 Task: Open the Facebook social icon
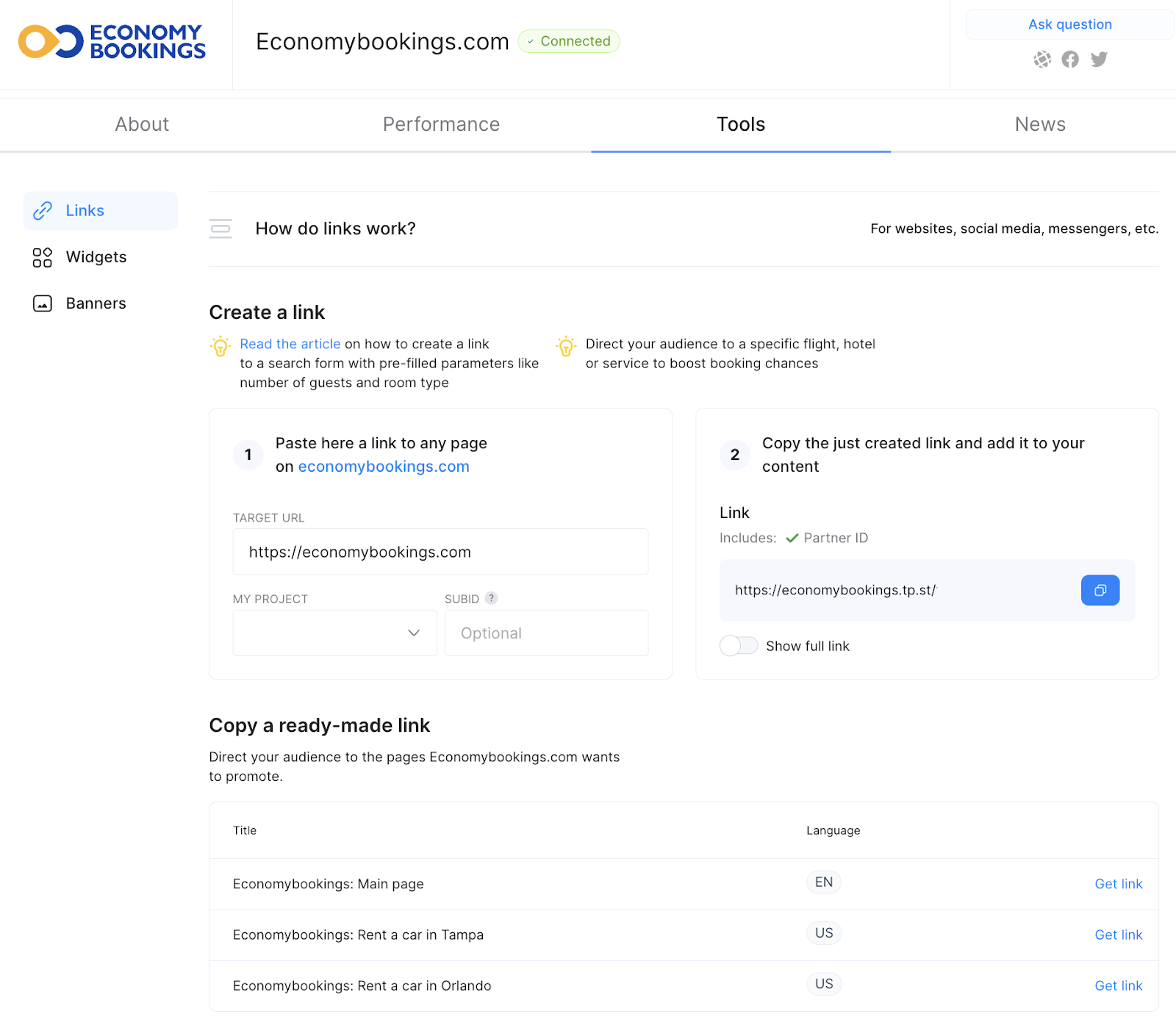[1070, 60]
